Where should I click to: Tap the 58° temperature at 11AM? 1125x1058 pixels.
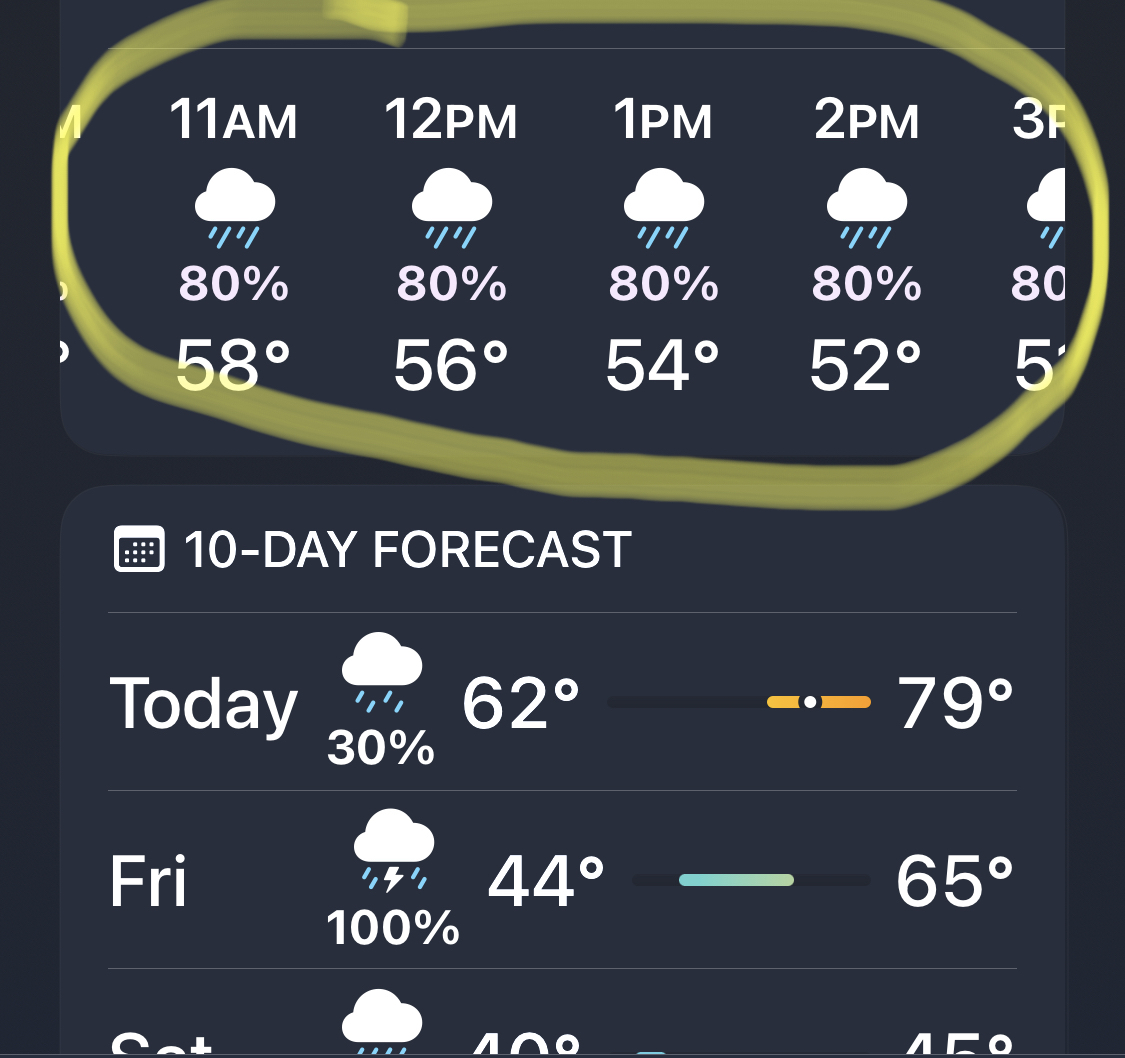point(234,366)
